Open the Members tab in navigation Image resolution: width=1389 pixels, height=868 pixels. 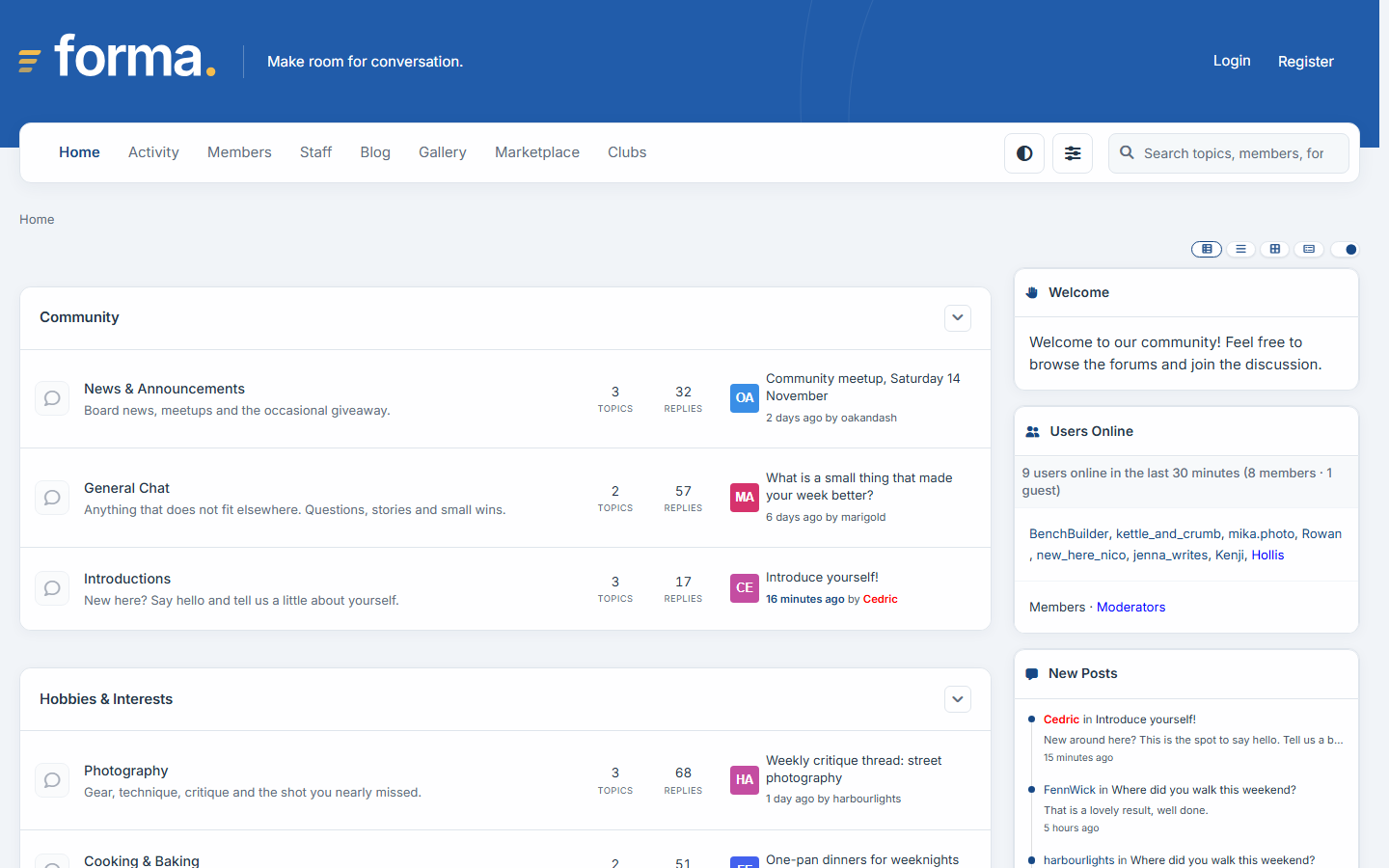tap(239, 152)
